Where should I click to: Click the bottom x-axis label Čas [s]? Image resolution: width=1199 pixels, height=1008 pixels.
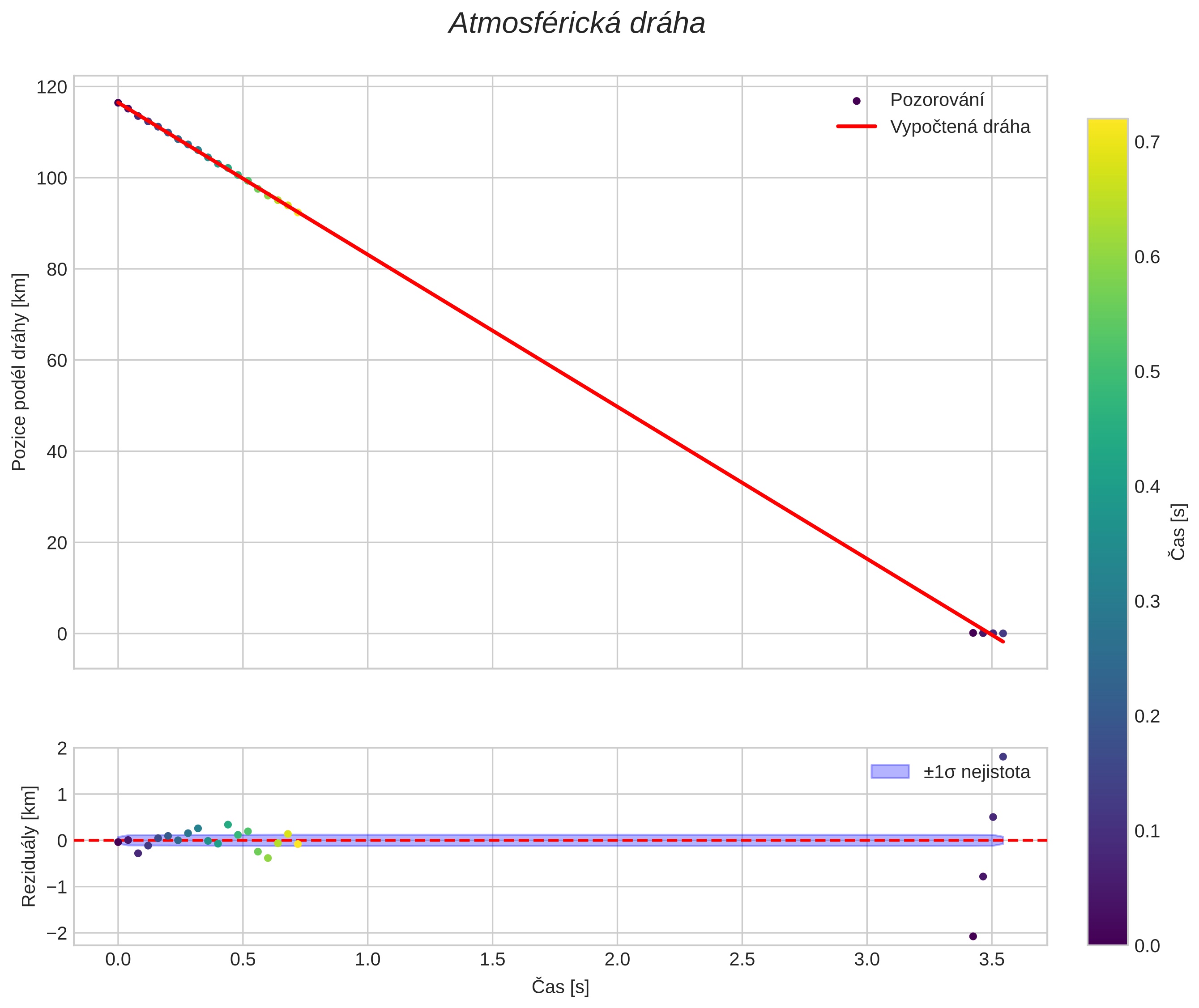560,987
